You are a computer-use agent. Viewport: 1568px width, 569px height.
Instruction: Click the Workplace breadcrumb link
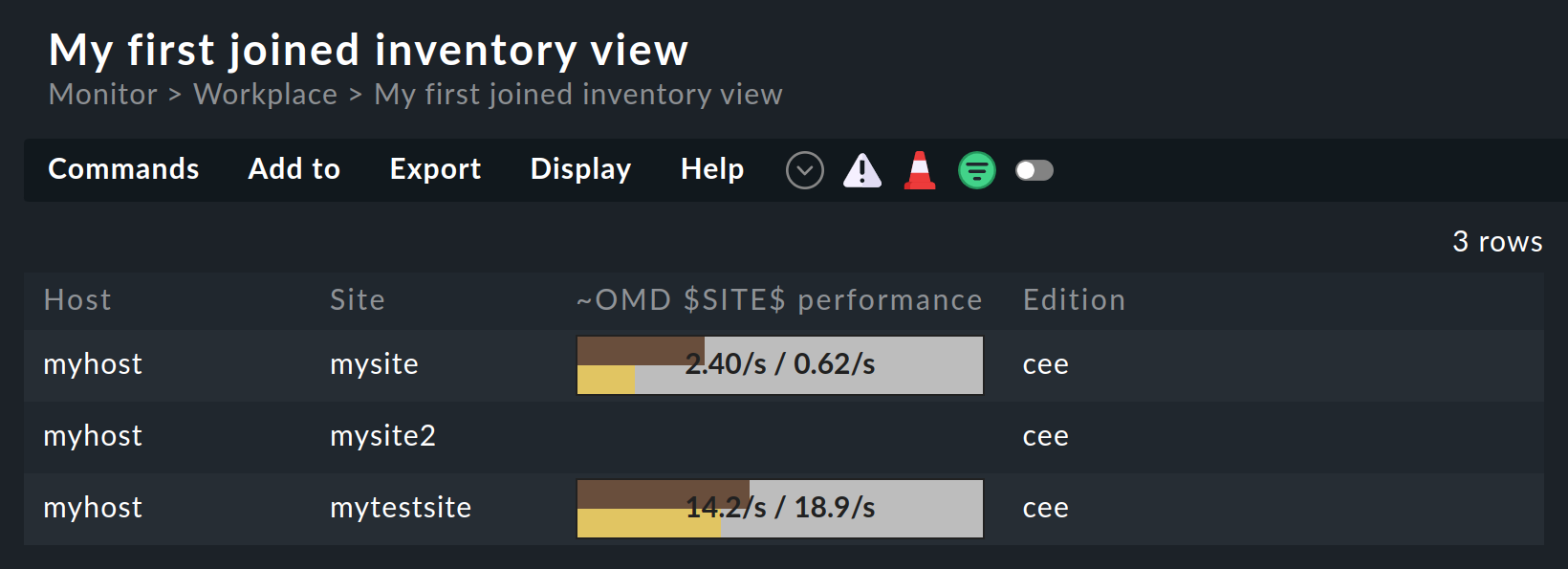265,95
